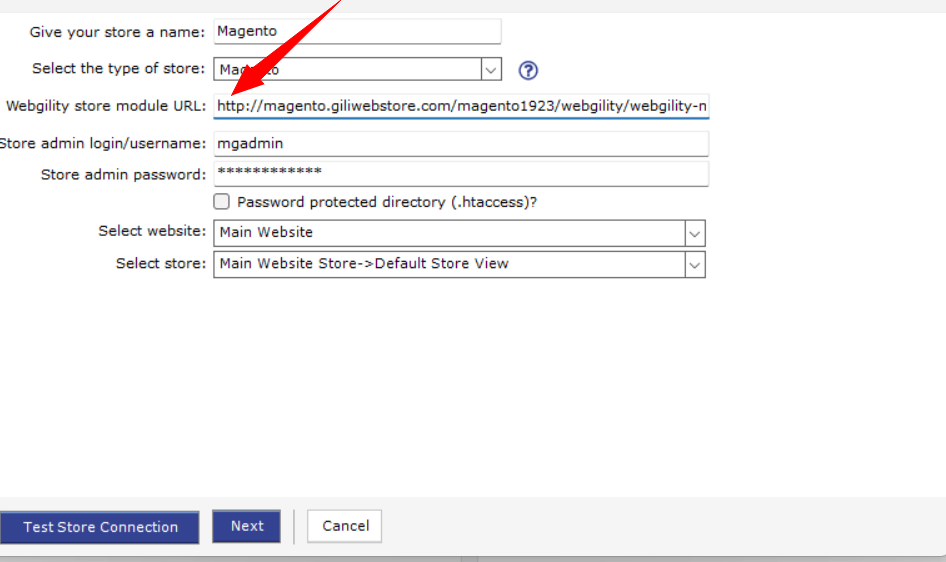Click the Store admin password field
946x562 pixels.
pyautogui.click(x=461, y=174)
